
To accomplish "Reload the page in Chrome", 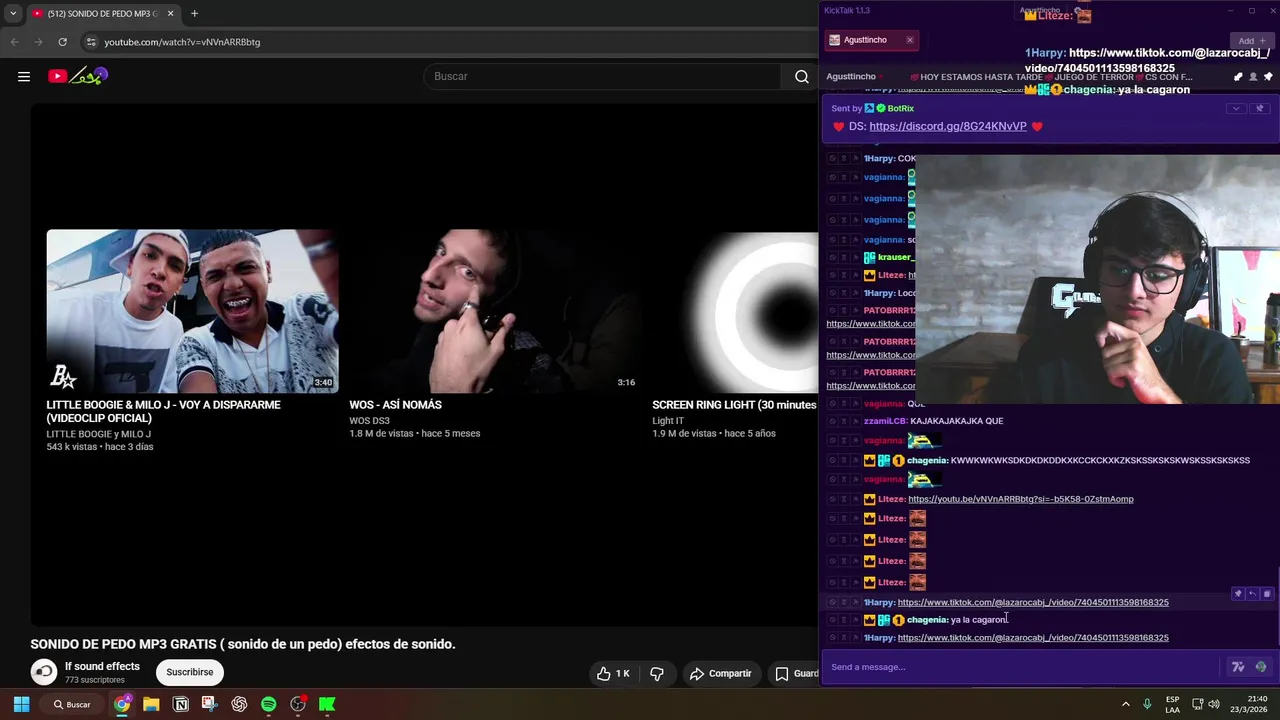I will pos(62,42).
